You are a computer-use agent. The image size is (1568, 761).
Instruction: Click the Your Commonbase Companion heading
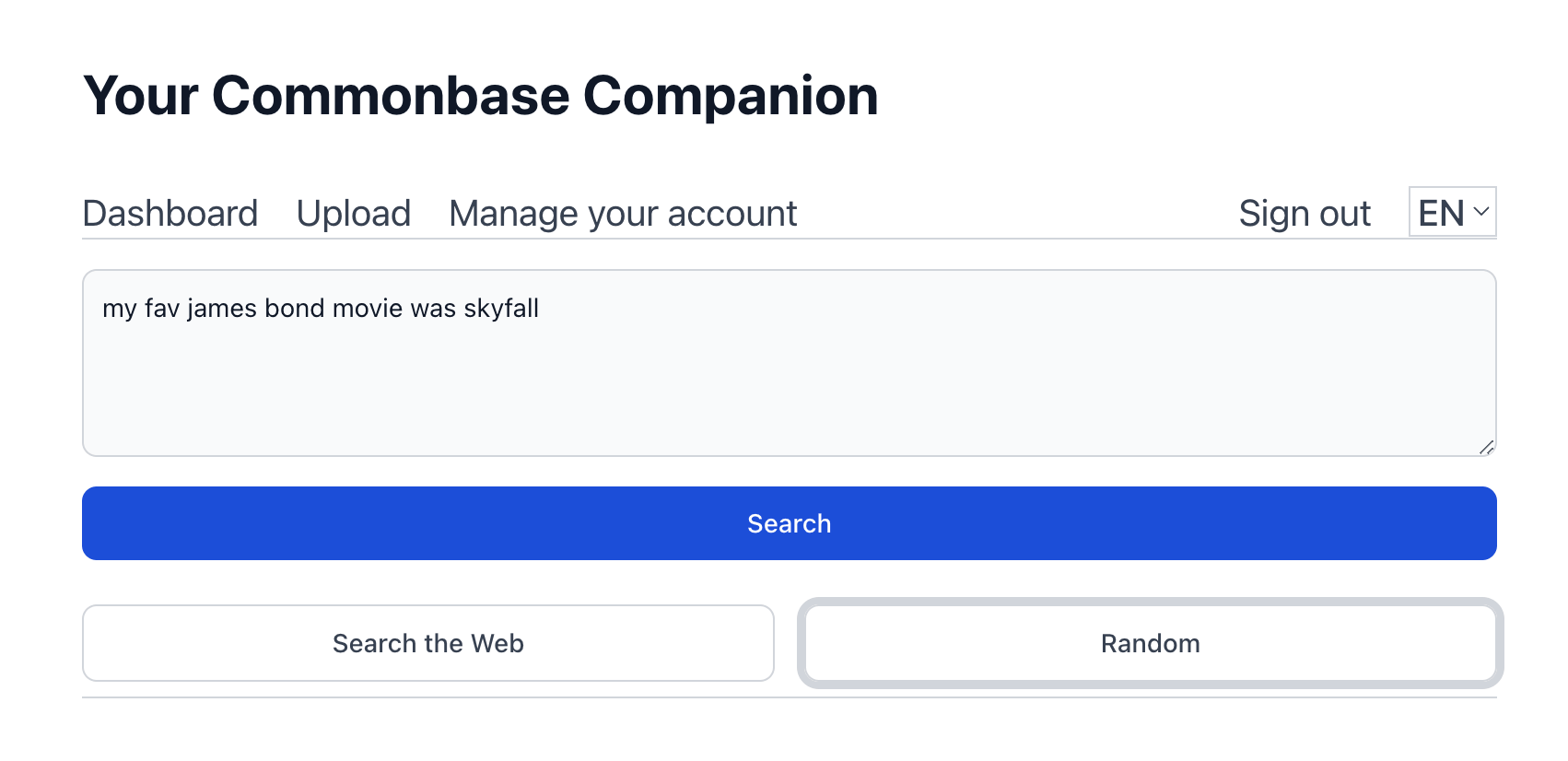480,96
